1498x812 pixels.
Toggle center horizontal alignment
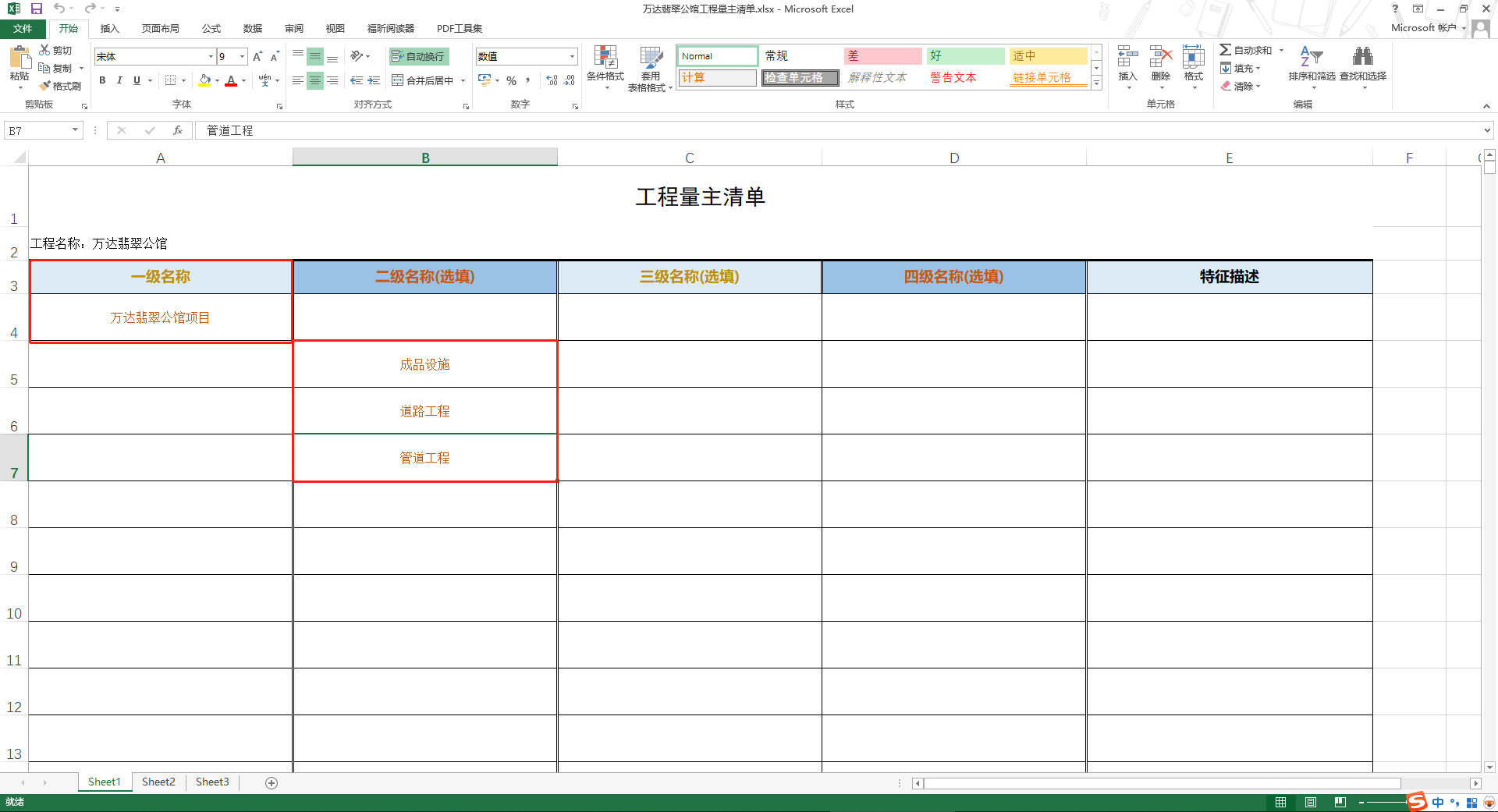(315, 80)
